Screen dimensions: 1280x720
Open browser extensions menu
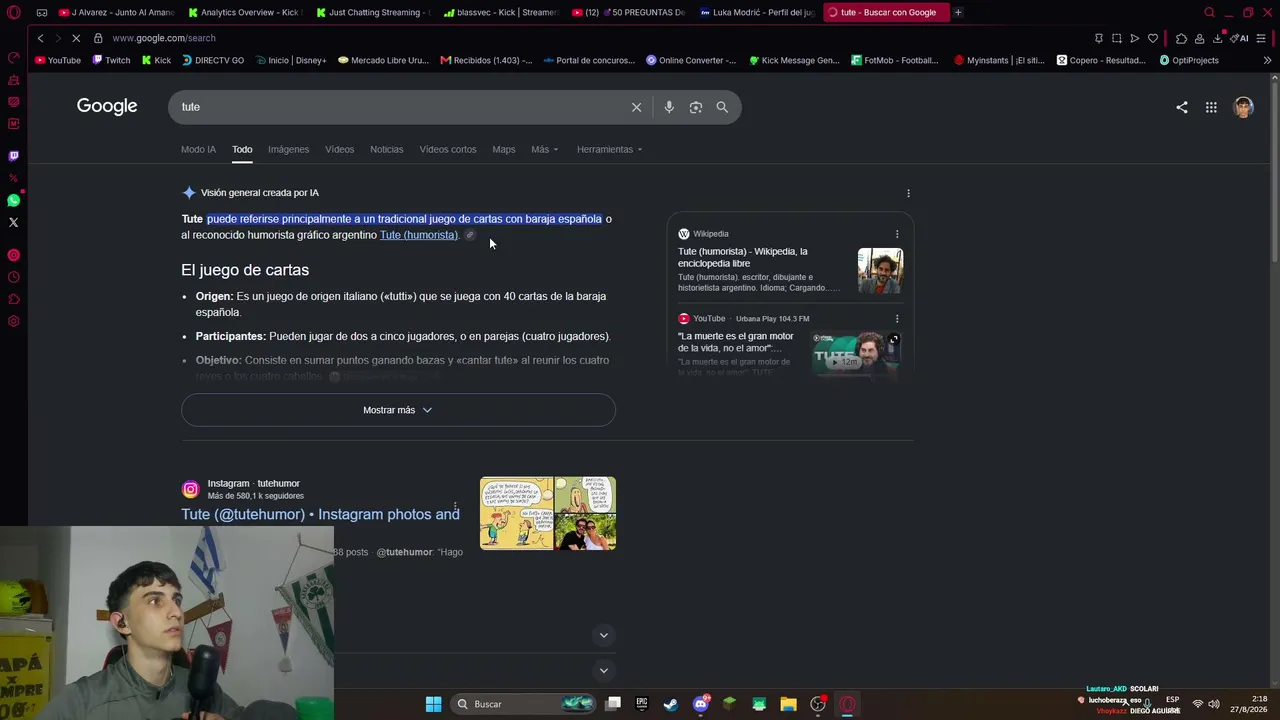tap(1181, 38)
